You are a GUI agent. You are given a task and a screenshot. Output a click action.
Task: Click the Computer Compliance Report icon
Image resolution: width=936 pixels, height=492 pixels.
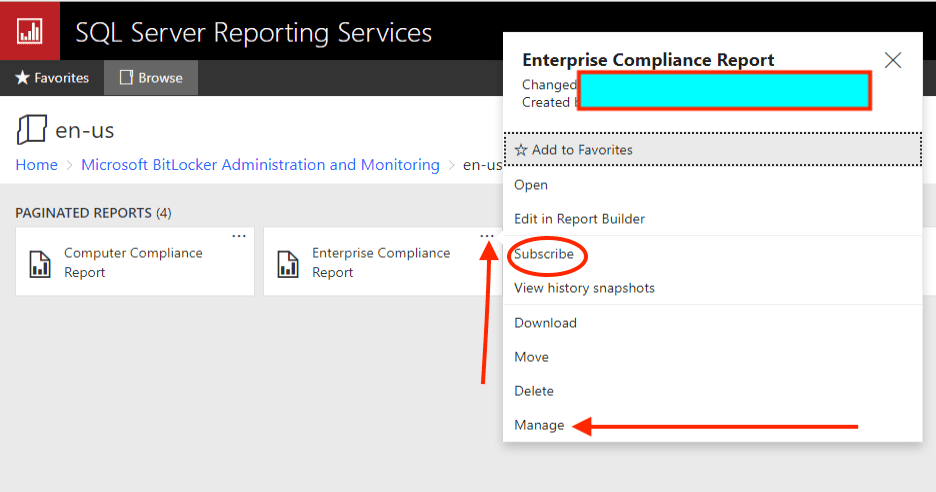coord(40,263)
